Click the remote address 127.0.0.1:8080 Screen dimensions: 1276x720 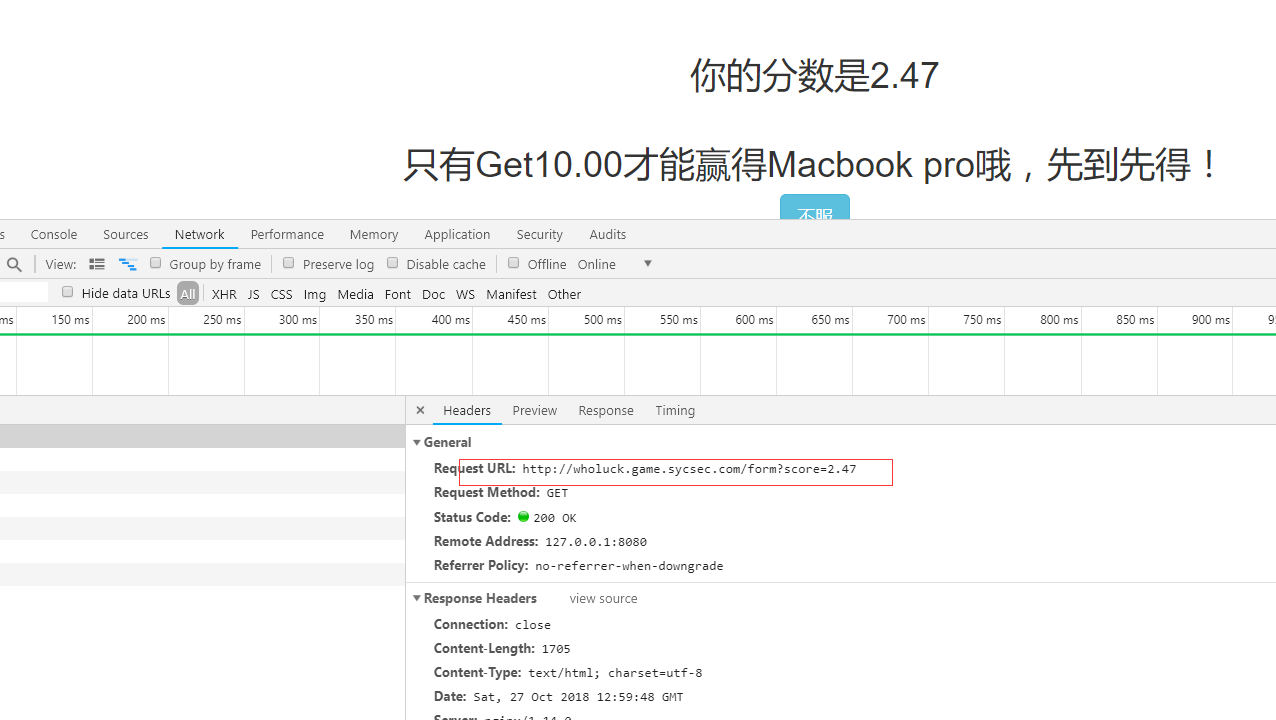[596, 542]
